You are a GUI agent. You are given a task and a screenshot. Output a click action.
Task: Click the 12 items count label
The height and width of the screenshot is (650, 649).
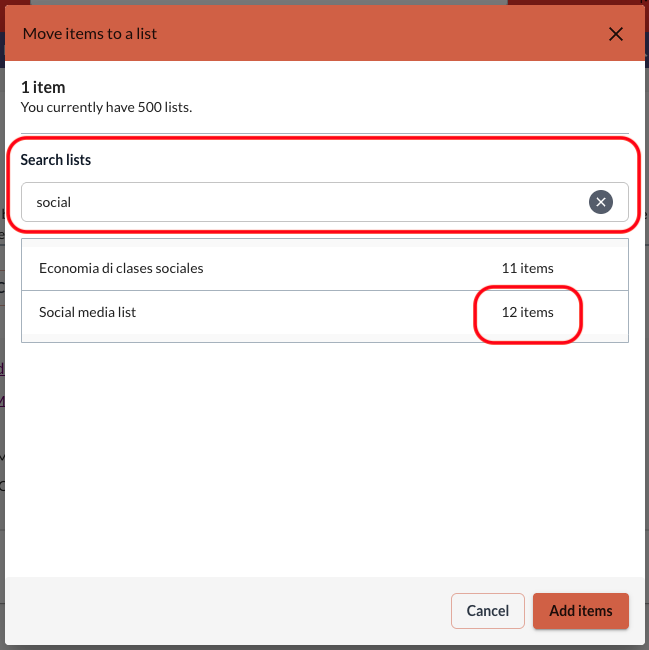(527, 312)
